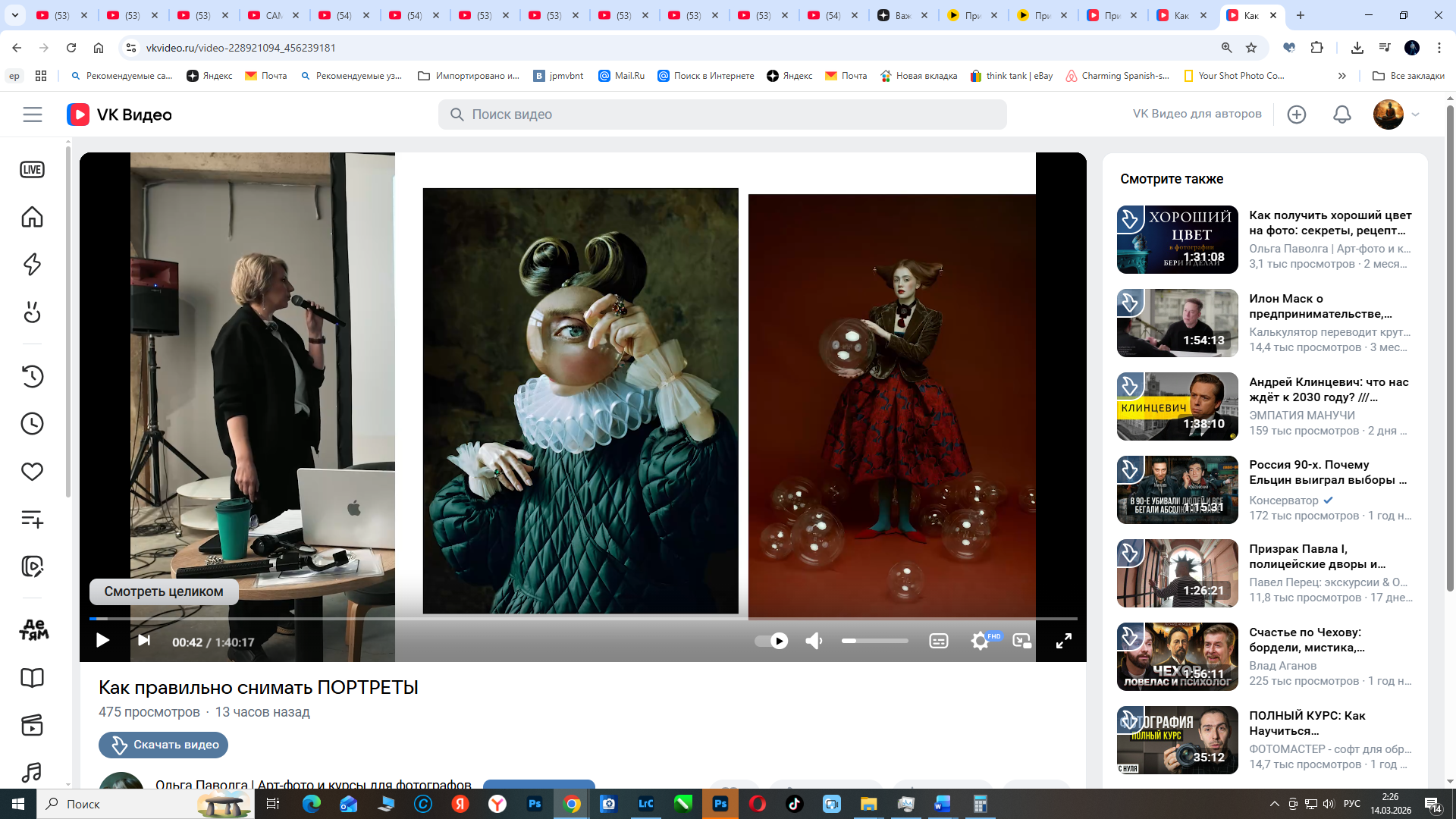Open liked videos heart icon
This screenshot has height=819, width=1456.
32,472
